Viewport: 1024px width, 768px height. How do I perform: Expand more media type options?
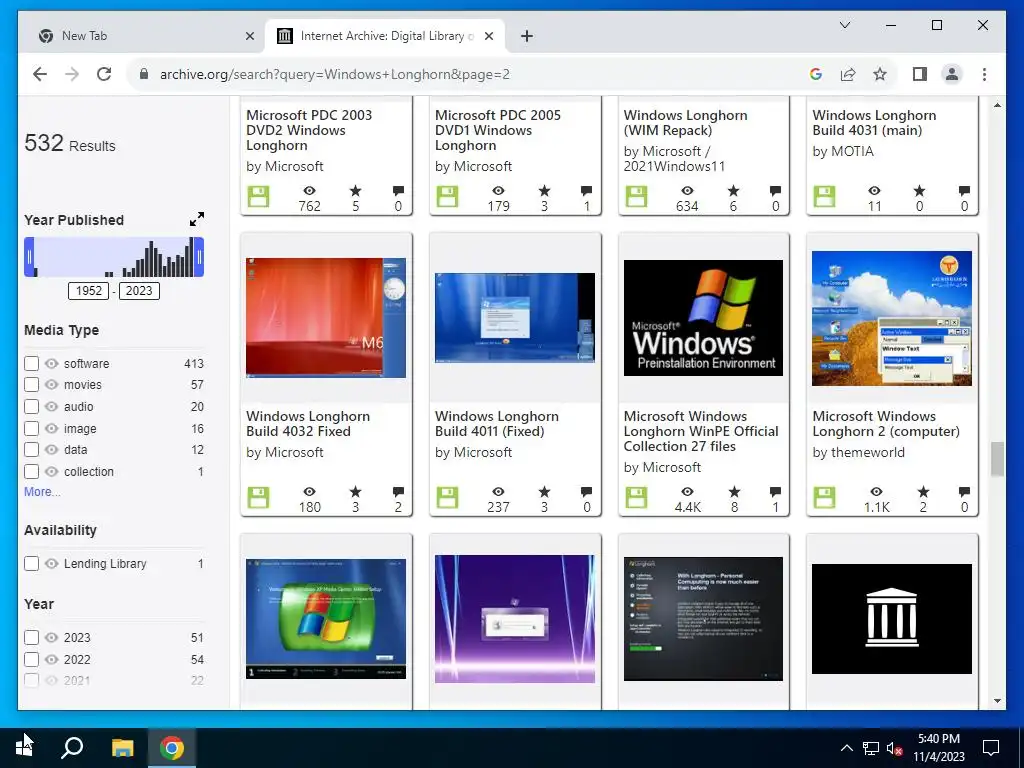tap(42, 492)
